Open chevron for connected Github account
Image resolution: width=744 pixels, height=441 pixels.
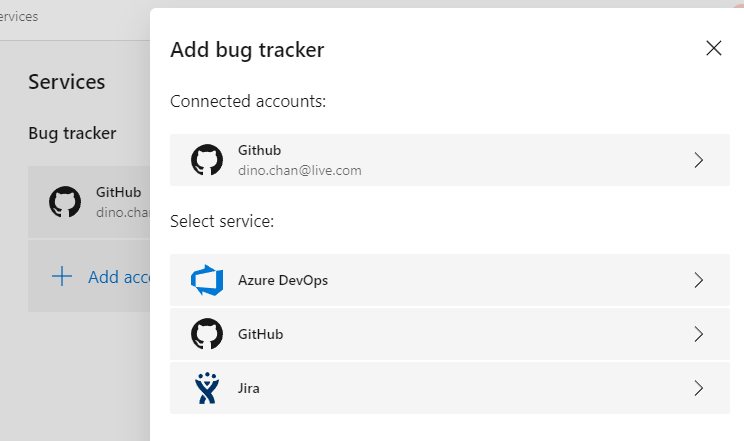point(698,160)
